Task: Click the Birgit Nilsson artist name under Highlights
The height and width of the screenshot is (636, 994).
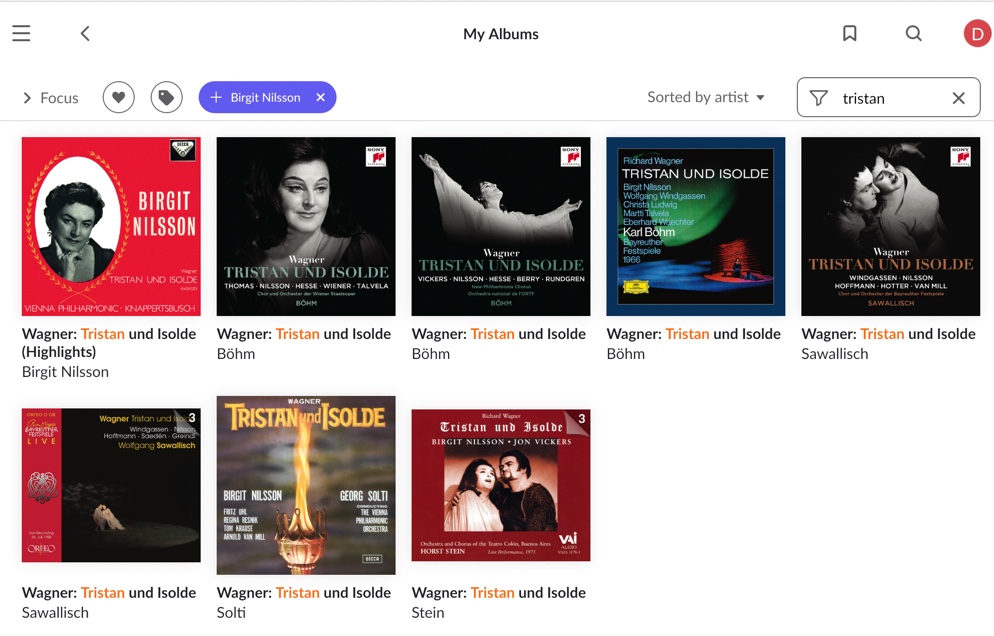Action: click(65, 372)
